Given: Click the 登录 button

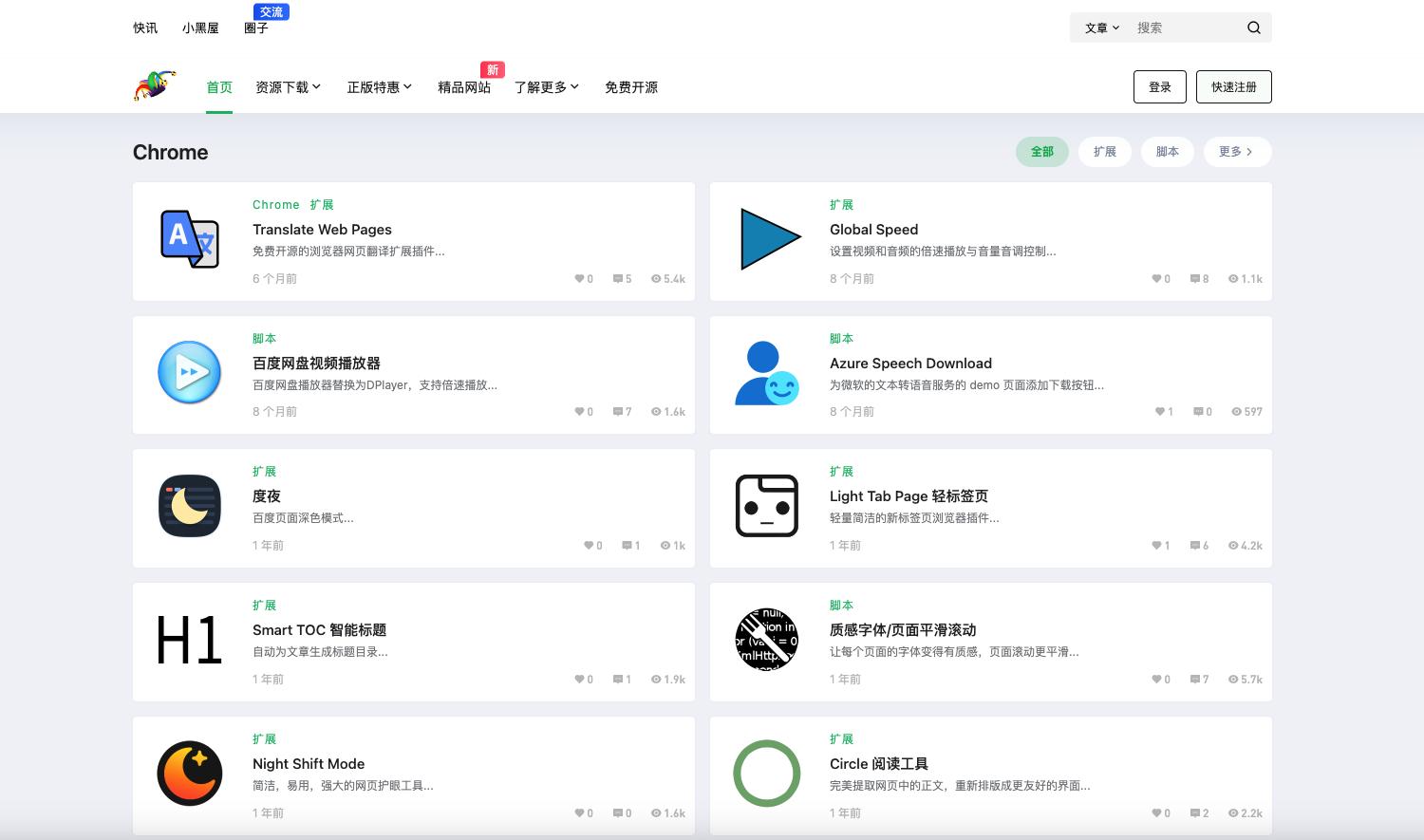Looking at the screenshot, I should tap(1160, 87).
